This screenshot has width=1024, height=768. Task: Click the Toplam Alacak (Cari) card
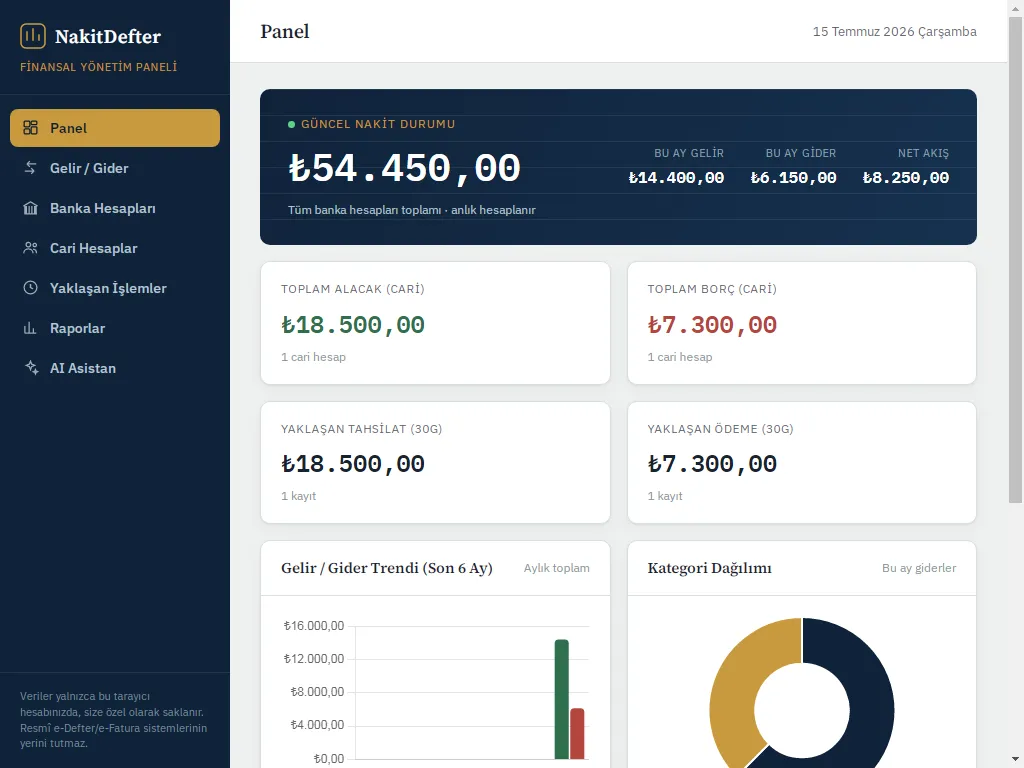click(x=436, y=323)
